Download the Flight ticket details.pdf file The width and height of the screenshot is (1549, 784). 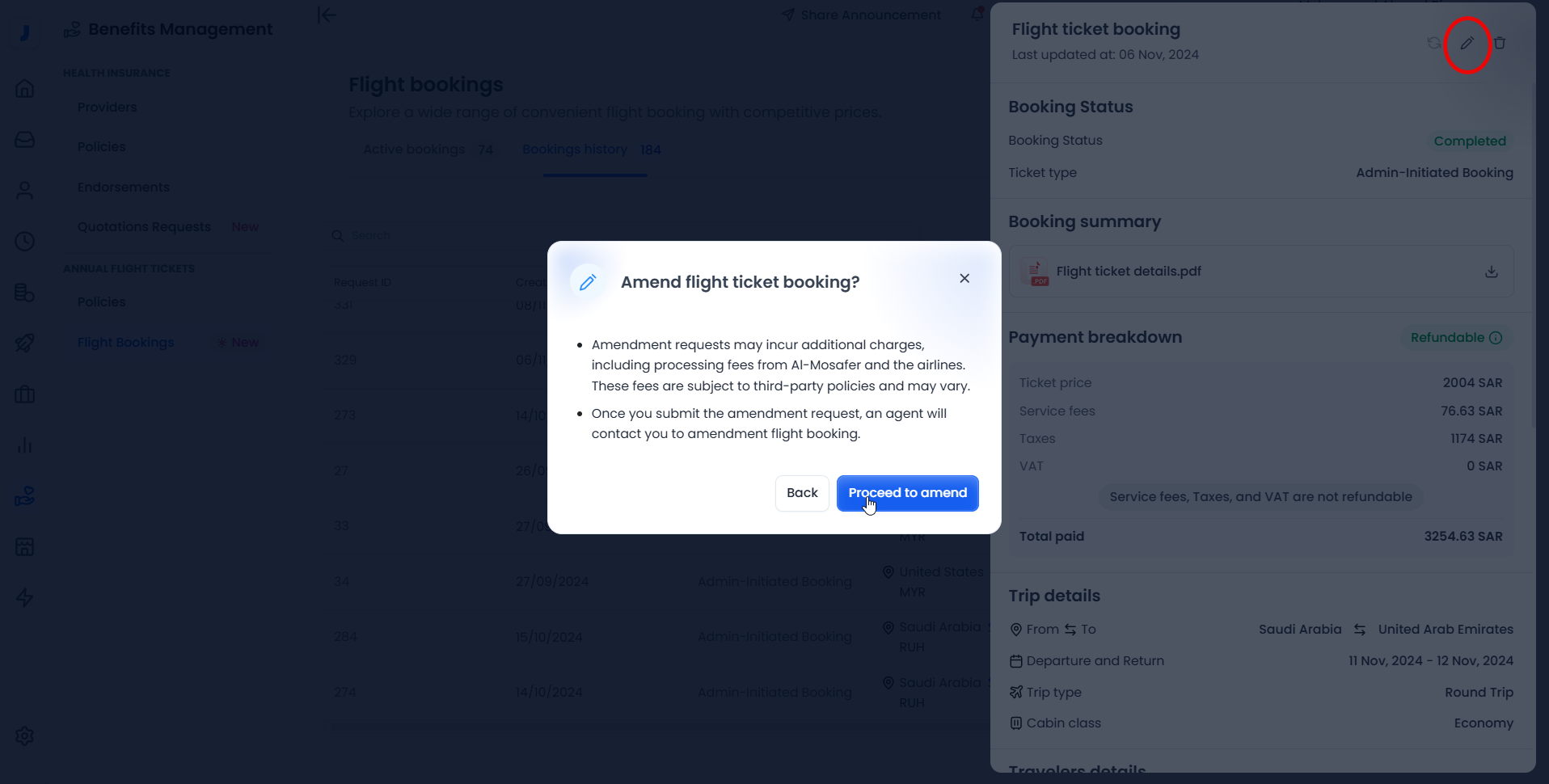pyautogui.click(x=1491, y=272)
